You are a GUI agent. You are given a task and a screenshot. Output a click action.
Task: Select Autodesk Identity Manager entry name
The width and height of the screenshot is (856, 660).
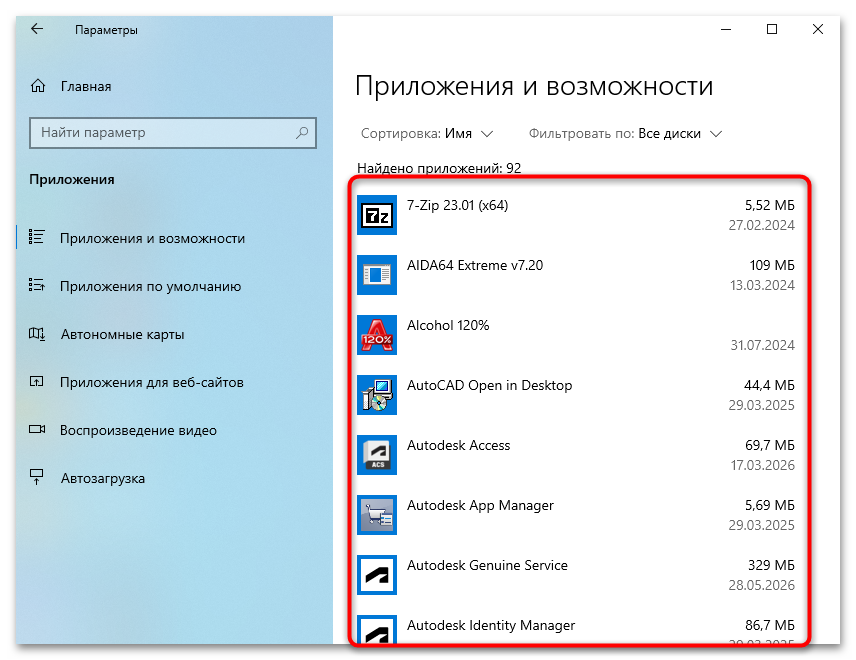(491, 626)
